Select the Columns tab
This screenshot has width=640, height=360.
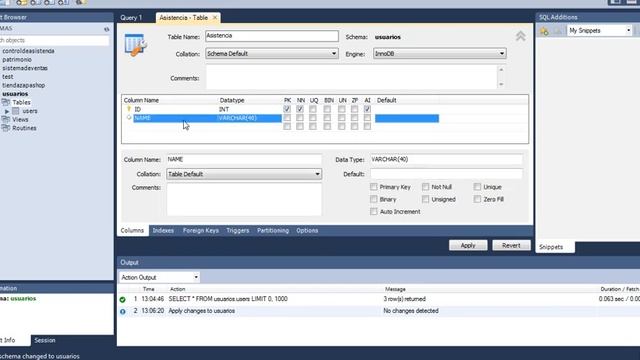(132, 231)
